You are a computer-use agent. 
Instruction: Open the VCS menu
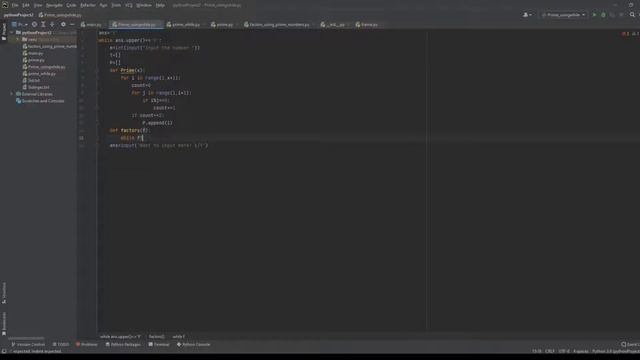click(129, 5)
